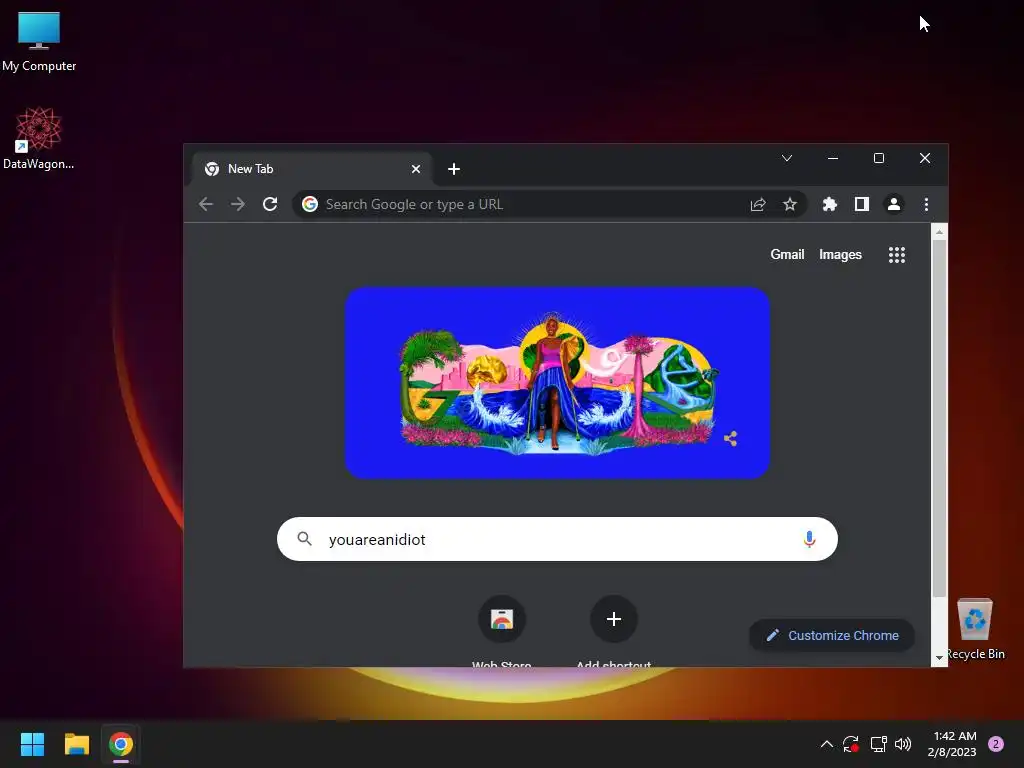The height and width of the screenshot is (768, 1024).
Task: Select the New Tab tab
Action: pos(312,169)
